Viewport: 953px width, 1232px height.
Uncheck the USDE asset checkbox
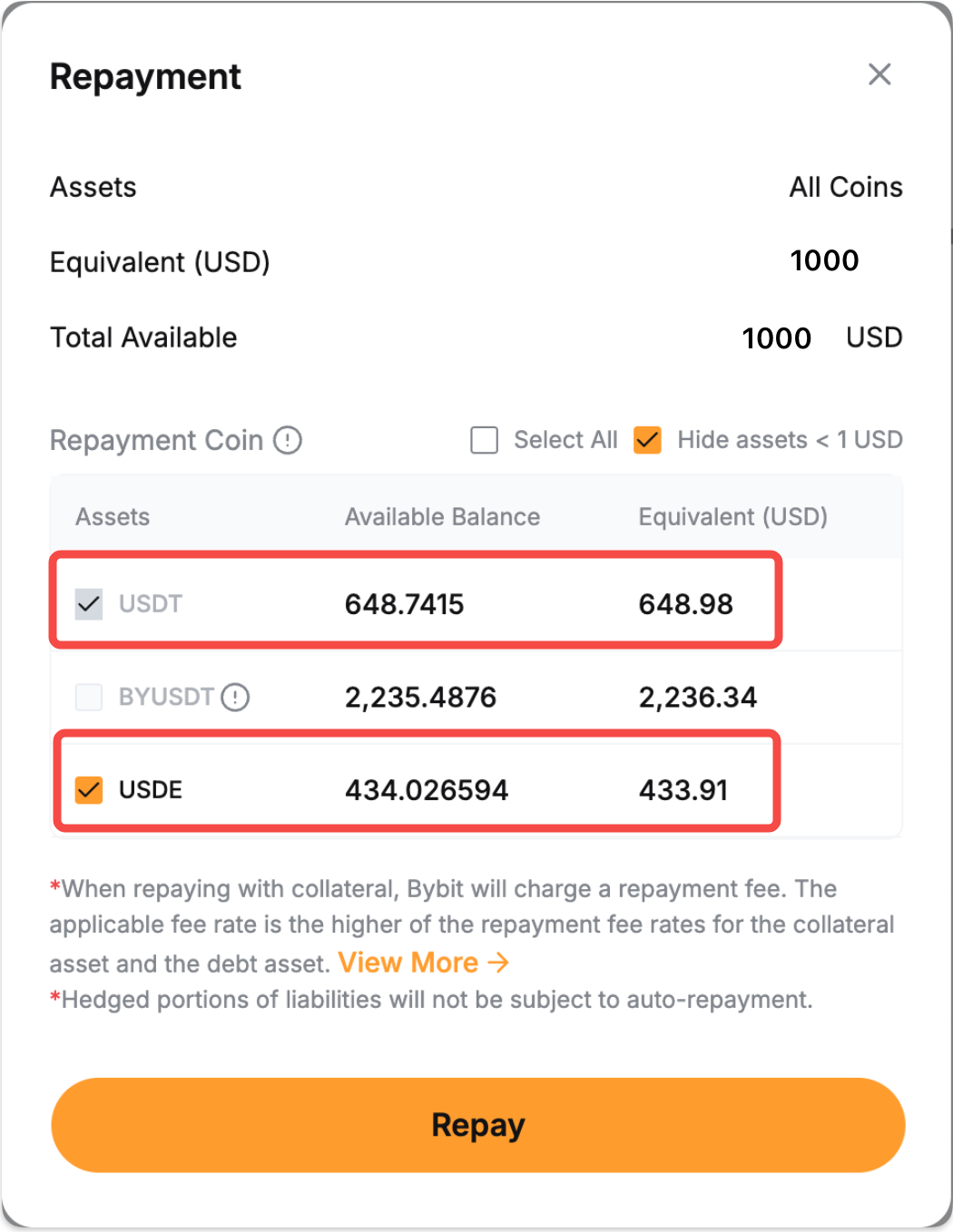point(89,790)
